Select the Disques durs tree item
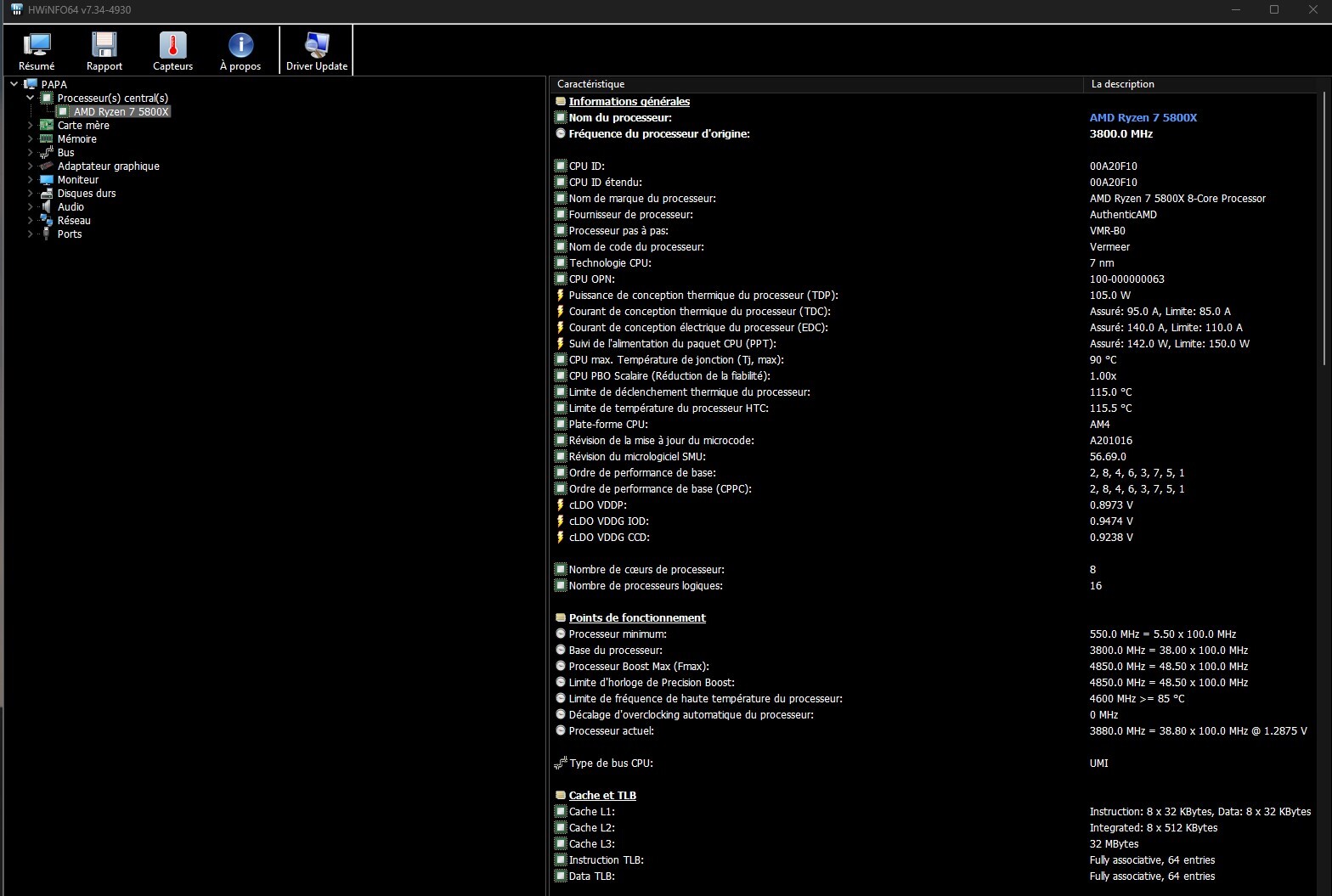 tap(87, 193)
